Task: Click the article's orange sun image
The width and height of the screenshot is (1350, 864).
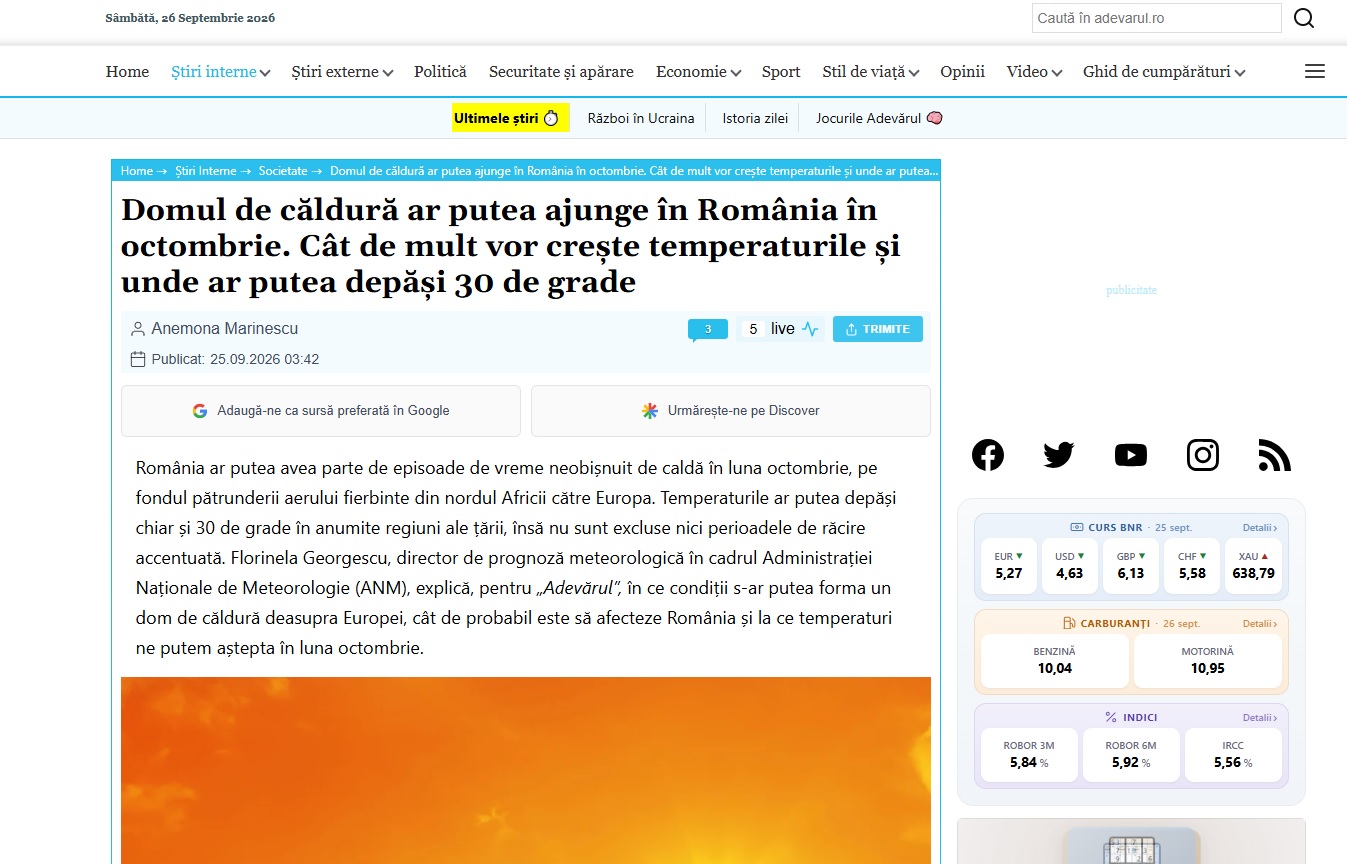Action: tap(526, 770)
